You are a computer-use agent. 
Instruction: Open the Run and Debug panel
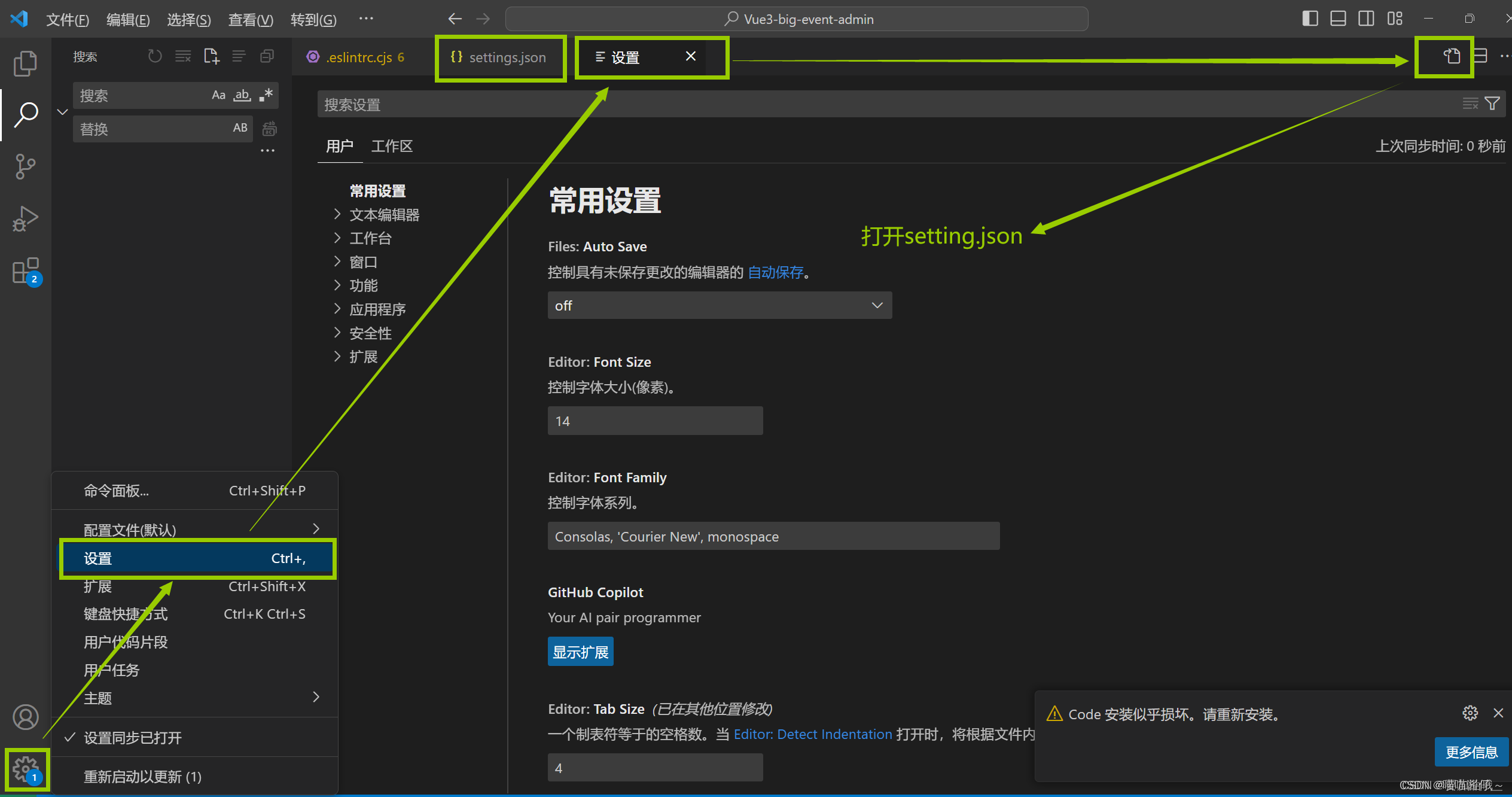(x=25, y=218)
